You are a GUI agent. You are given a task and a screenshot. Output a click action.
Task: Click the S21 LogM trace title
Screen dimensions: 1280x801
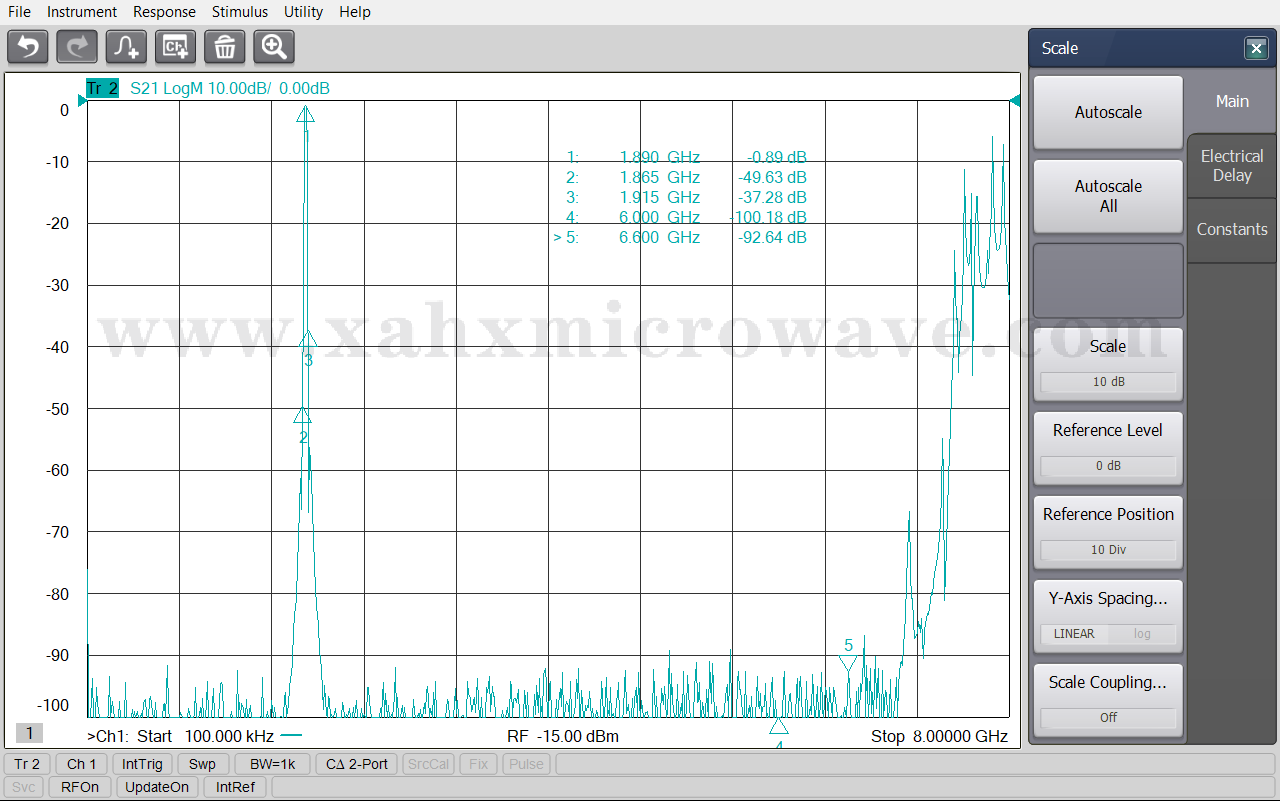click(230, 88)
